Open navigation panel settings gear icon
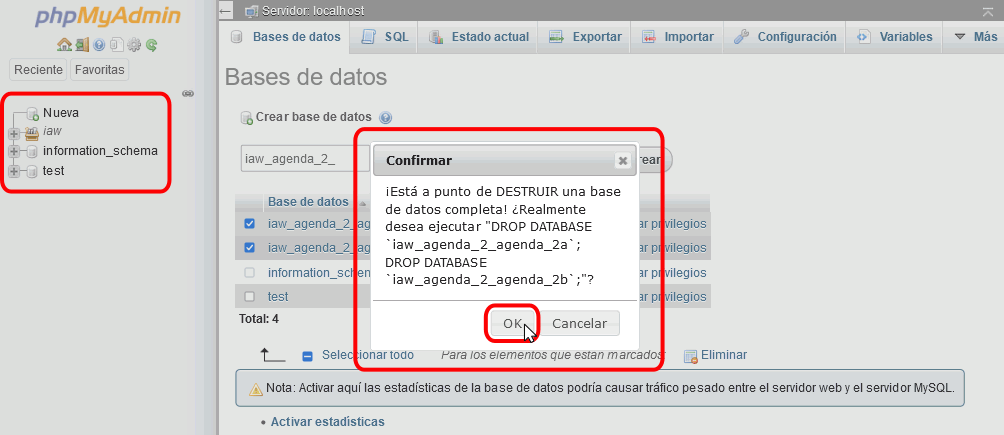 tap(134, 45)
